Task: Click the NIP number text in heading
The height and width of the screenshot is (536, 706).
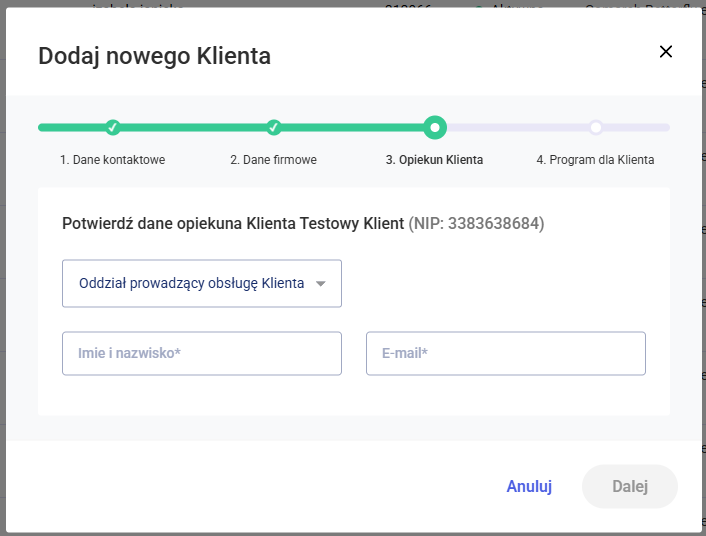Action: pos(476,223)
